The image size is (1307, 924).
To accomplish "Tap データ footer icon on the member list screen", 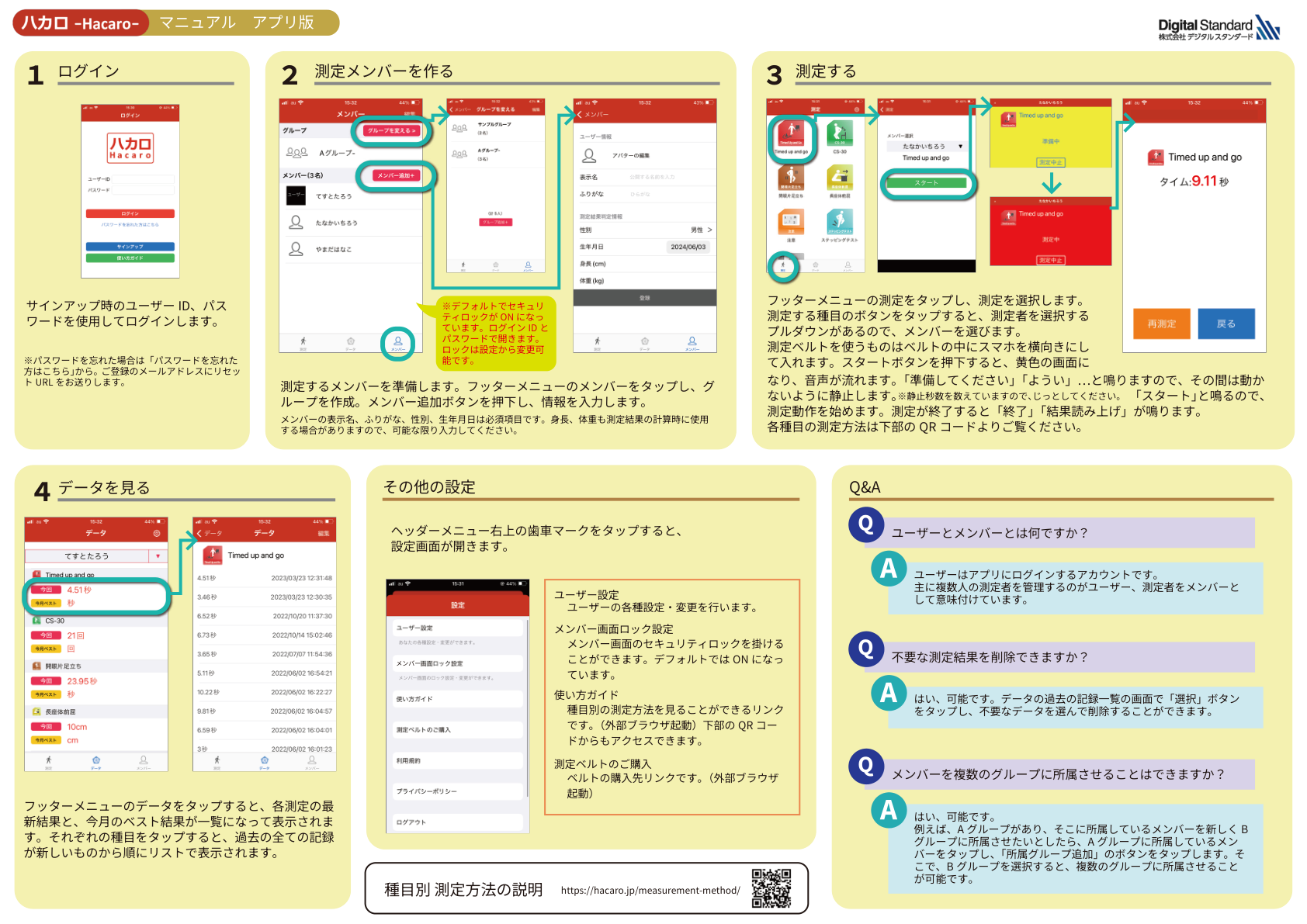I will [351, 342].
